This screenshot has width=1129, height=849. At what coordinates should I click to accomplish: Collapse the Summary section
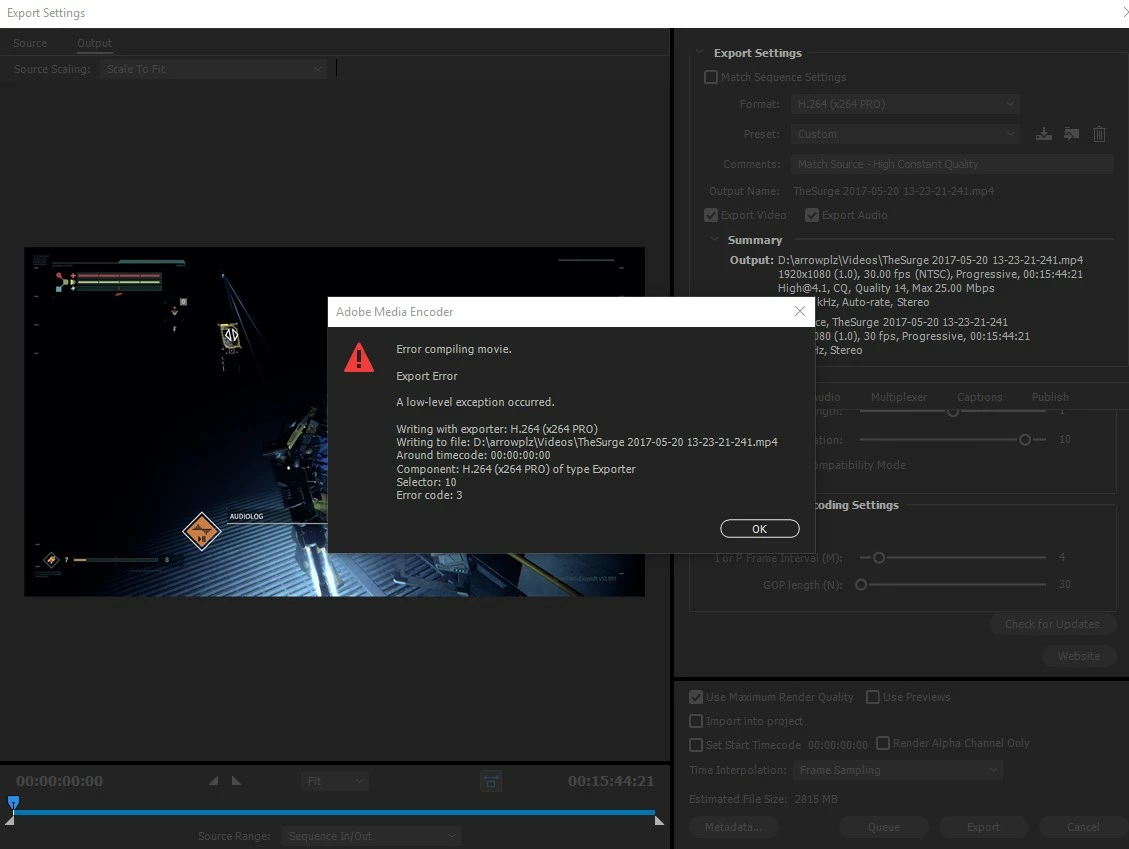pos(714,240)
